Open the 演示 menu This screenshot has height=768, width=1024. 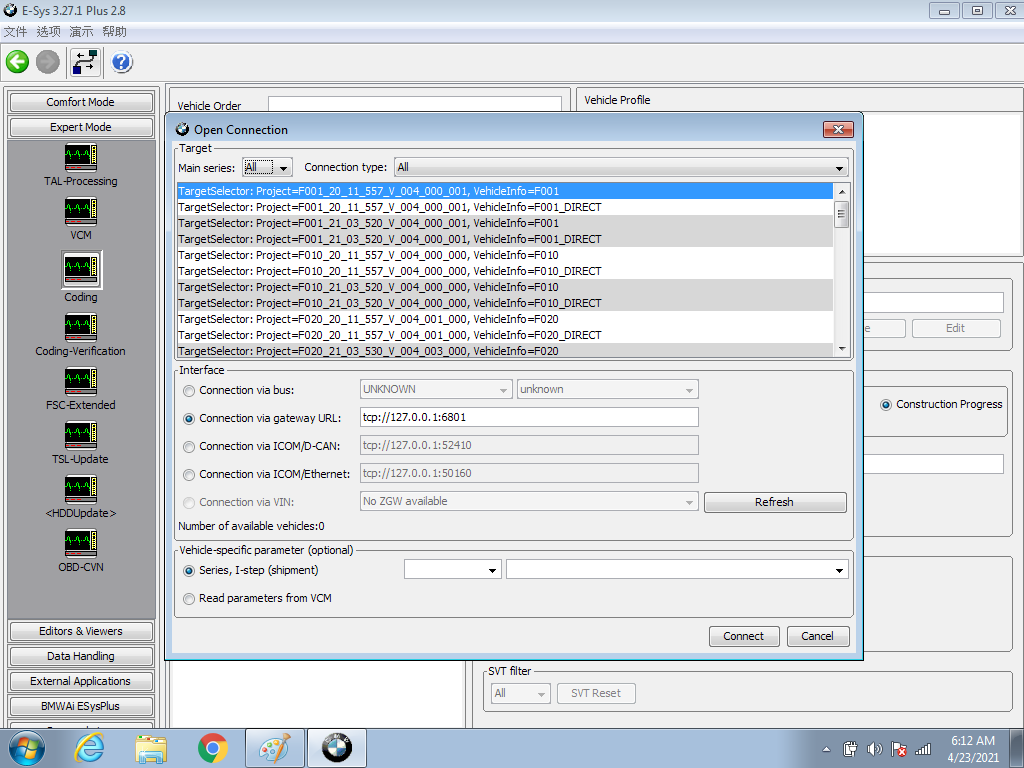coord(81,31)
